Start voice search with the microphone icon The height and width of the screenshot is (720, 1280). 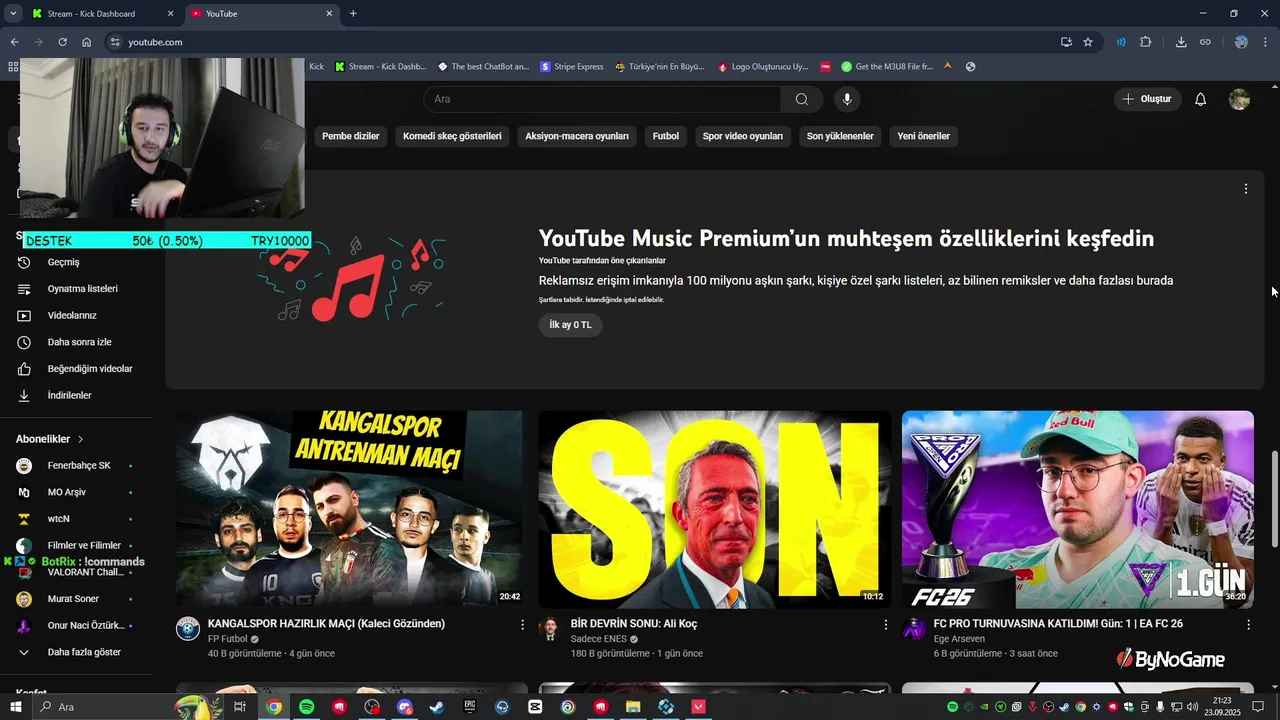[x=847, y=99]
